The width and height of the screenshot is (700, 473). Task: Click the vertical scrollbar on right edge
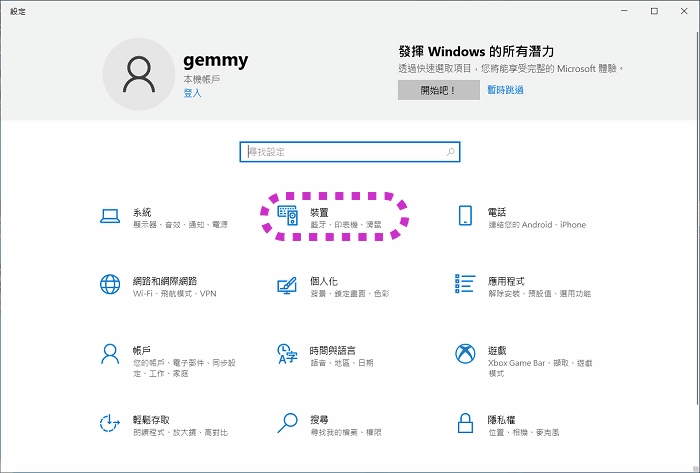pyautogui.click(x=698, y=219)
